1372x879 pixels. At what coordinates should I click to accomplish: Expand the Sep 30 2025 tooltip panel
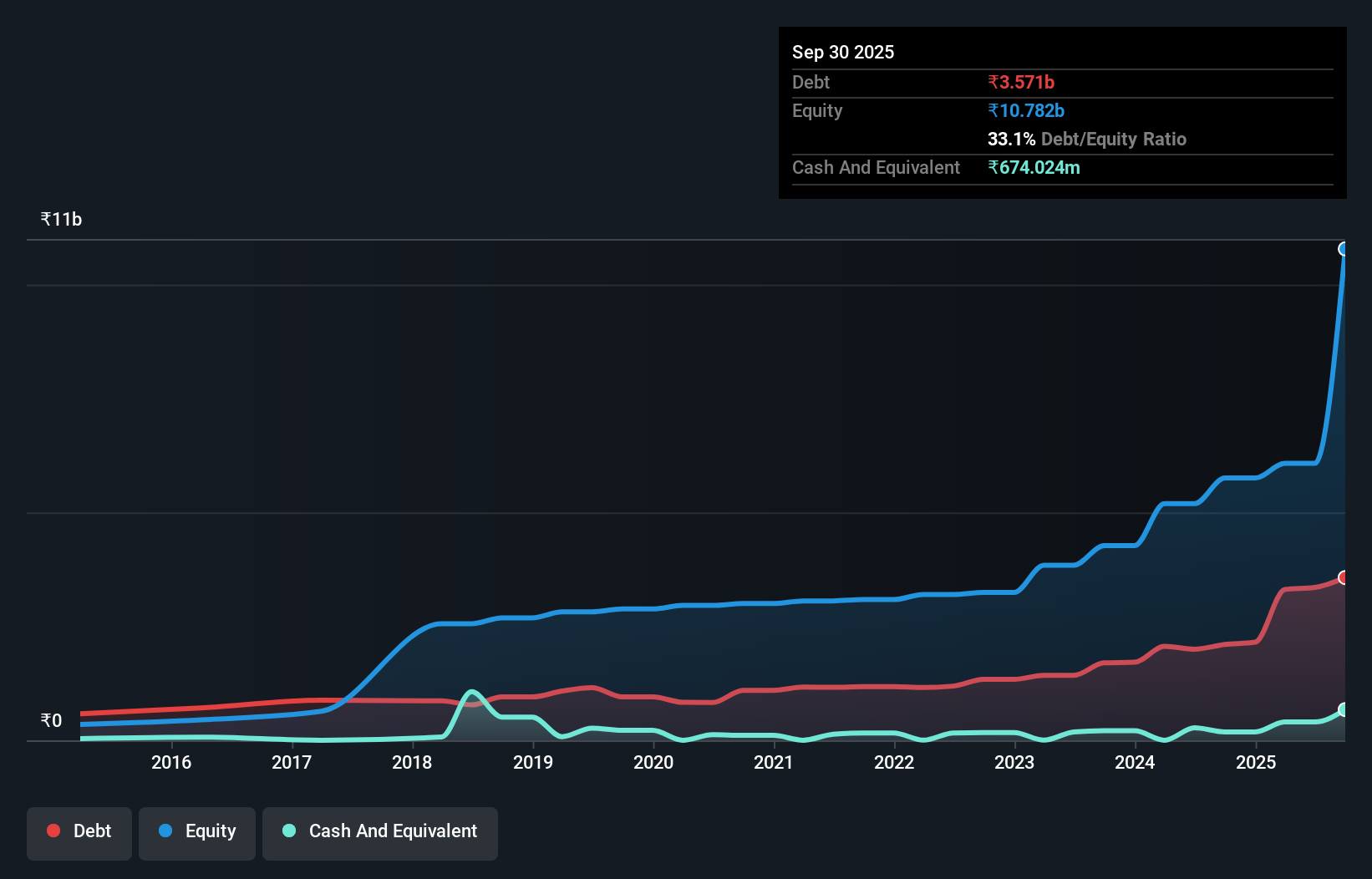click(843, 52)
